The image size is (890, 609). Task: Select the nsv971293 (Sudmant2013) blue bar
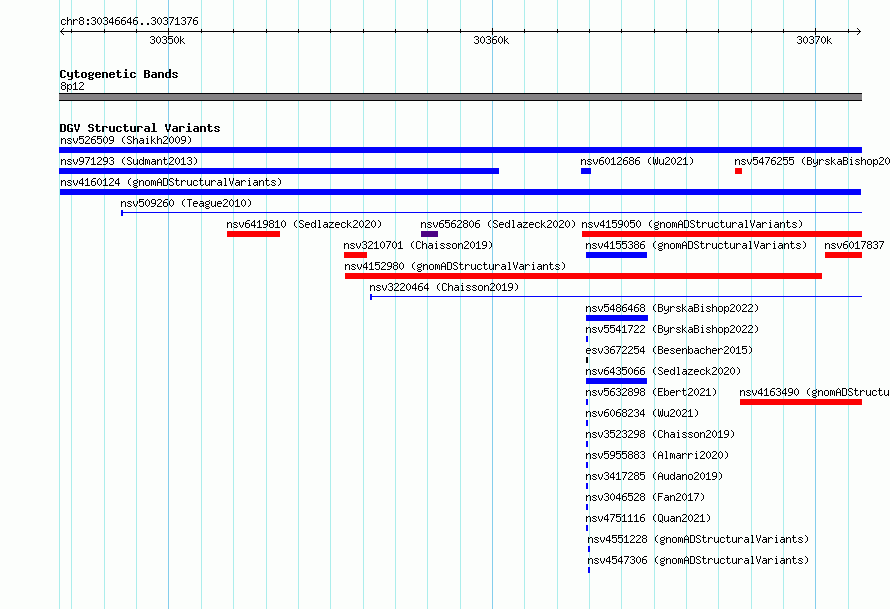tap(279, 171)
